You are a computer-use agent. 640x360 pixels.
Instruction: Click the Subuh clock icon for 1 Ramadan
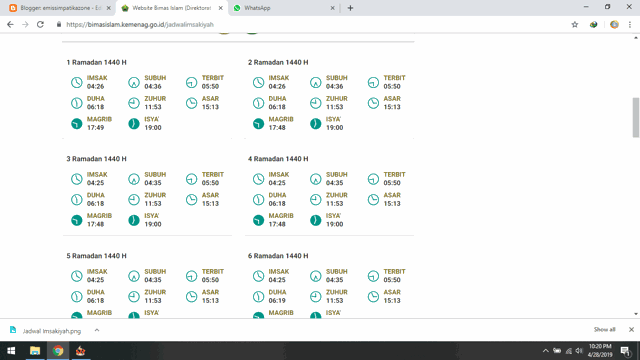[133, 82]
